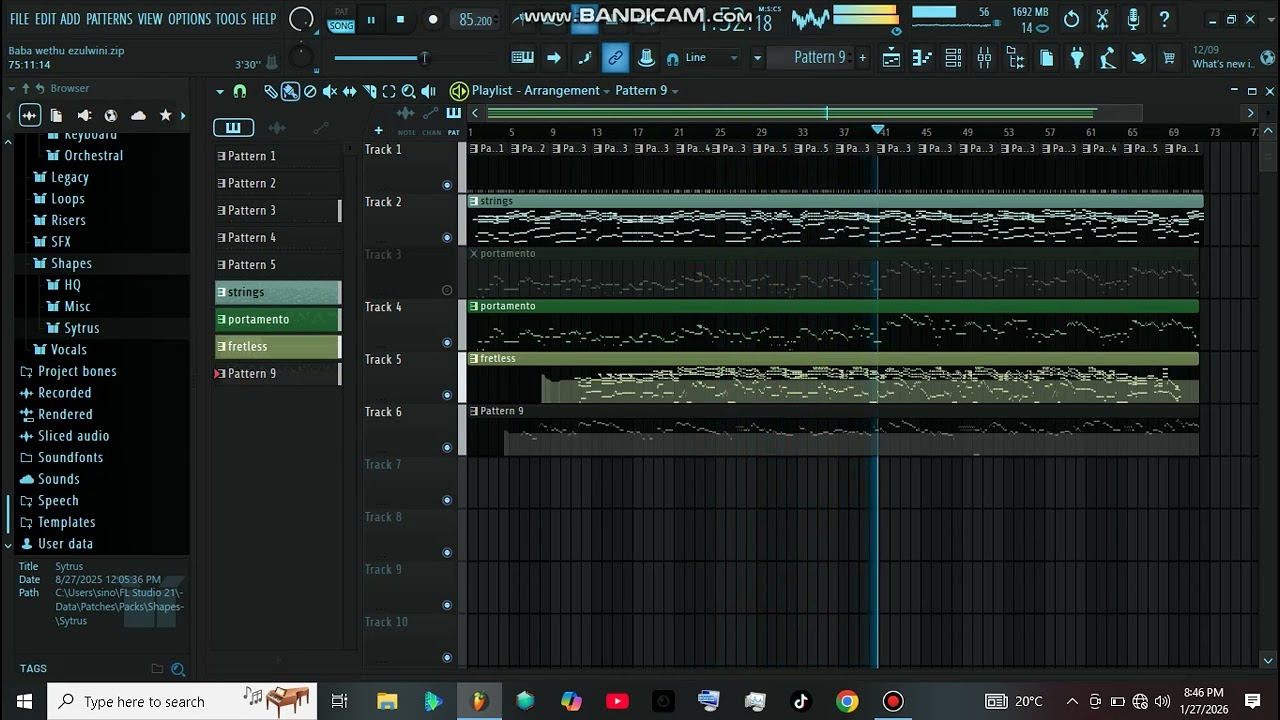Open the plugin picker plug icon
The image size is (1280, 720).
point(1077,58)
